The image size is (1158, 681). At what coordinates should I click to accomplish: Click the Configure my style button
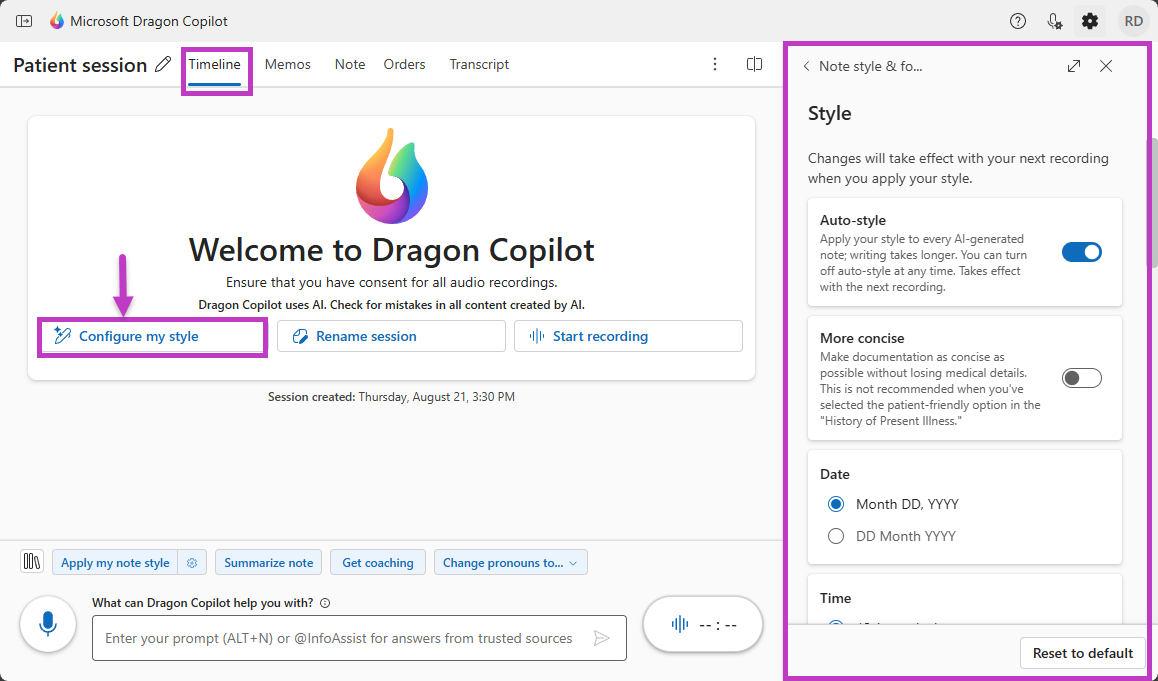click(x=151, y=337)
